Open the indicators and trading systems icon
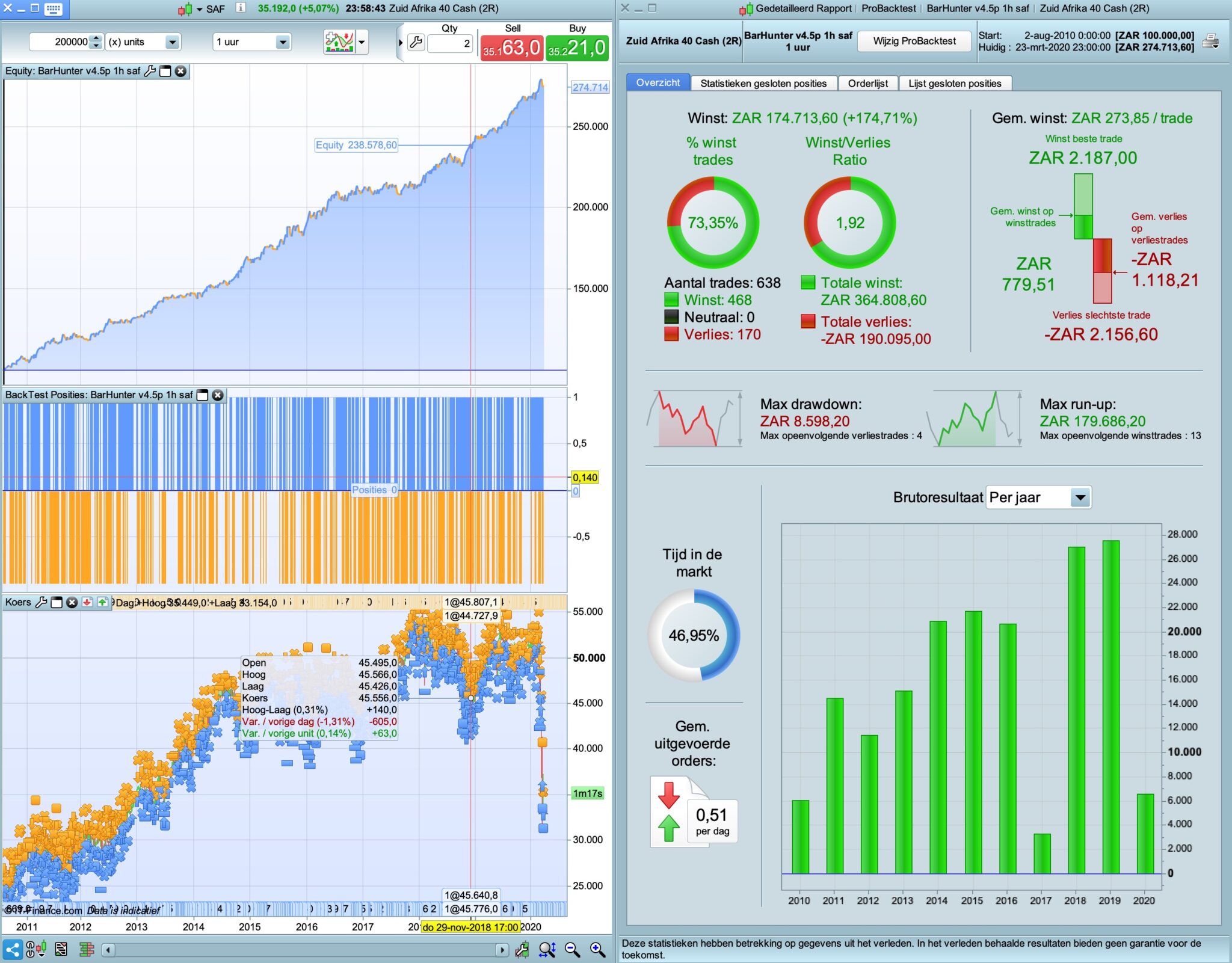Image resolution: width=1232 pixels, height=963 pixels. click(339, 42)
